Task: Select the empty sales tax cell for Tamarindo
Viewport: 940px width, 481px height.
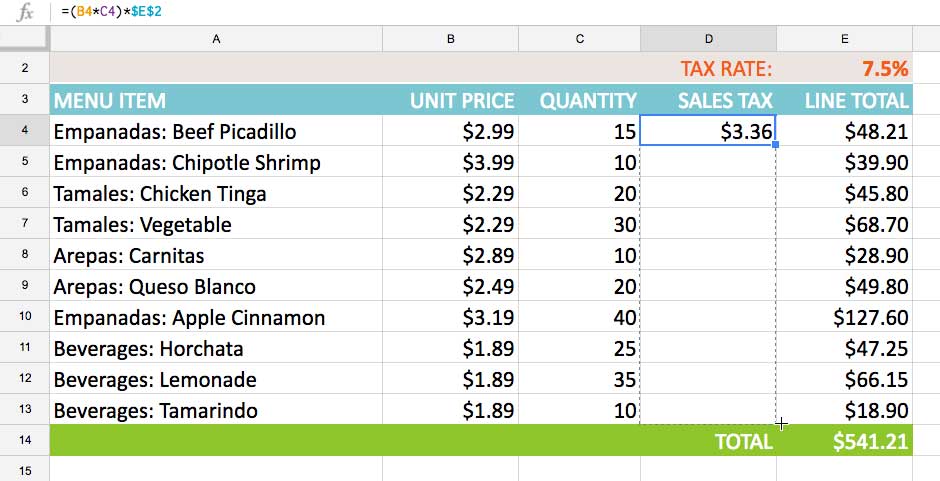Action: tap(708, 410)
